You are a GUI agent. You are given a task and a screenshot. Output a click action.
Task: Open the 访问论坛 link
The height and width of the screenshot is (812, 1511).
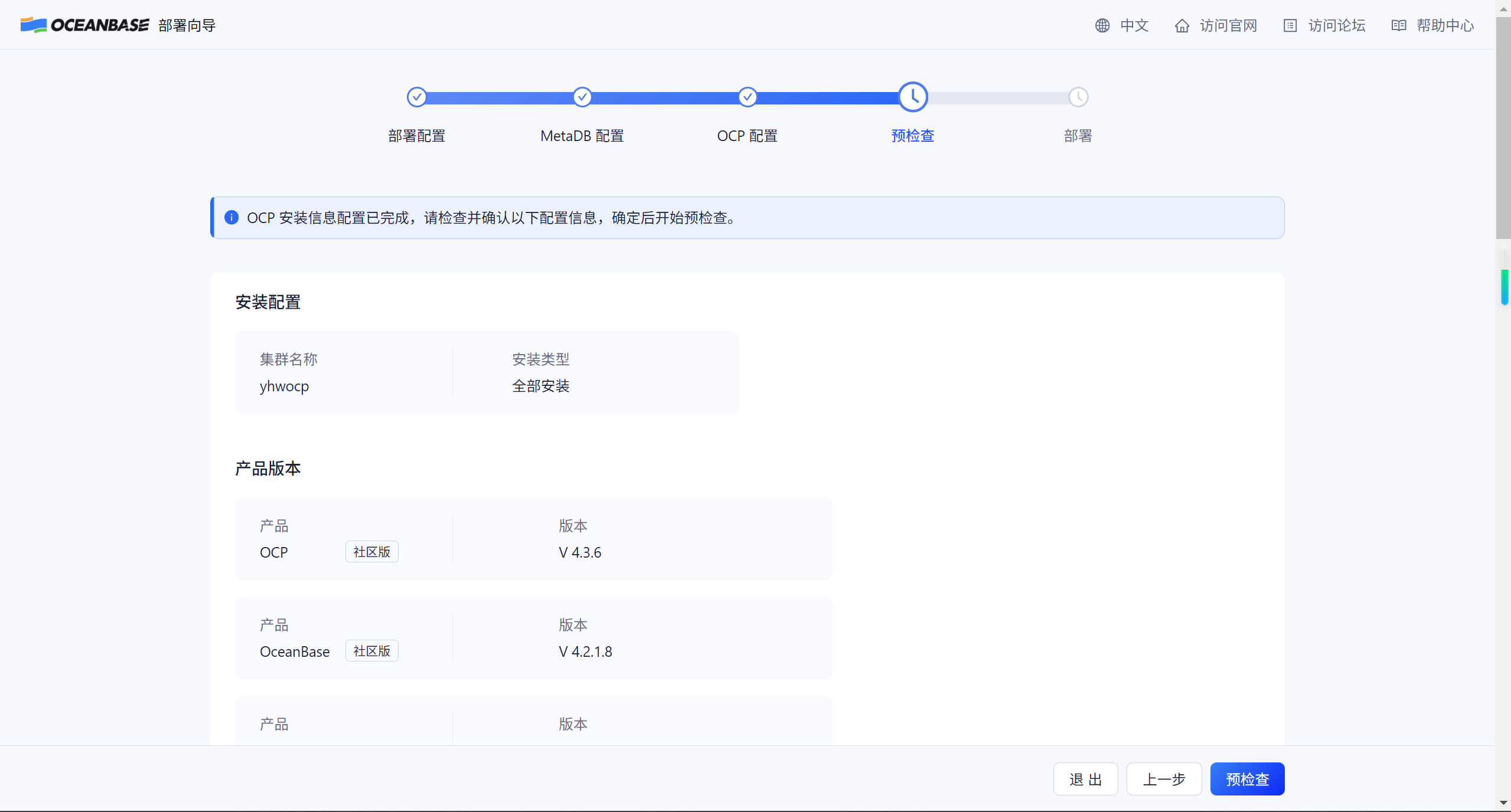coord(1336,25)
